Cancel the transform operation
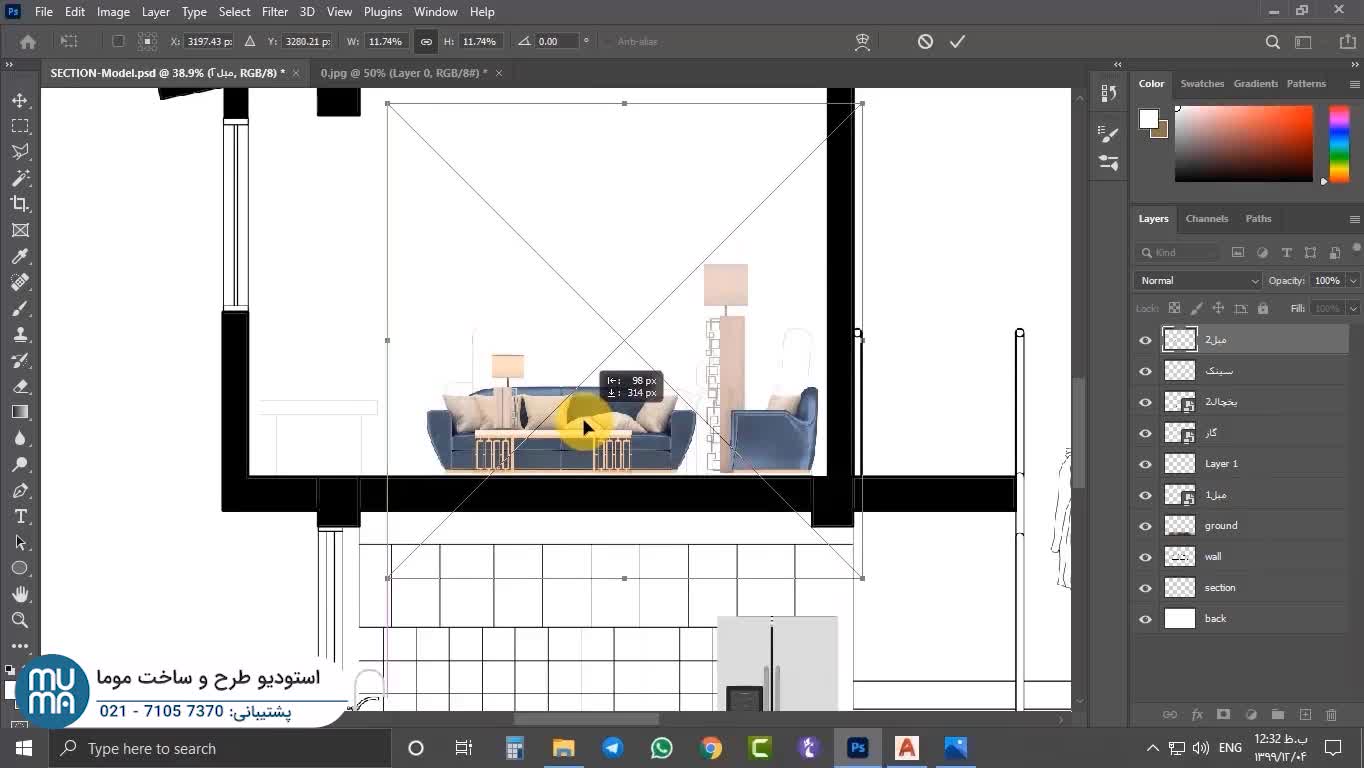Image resolution: width=1364 pixels, height=768 pixels. 925,42
